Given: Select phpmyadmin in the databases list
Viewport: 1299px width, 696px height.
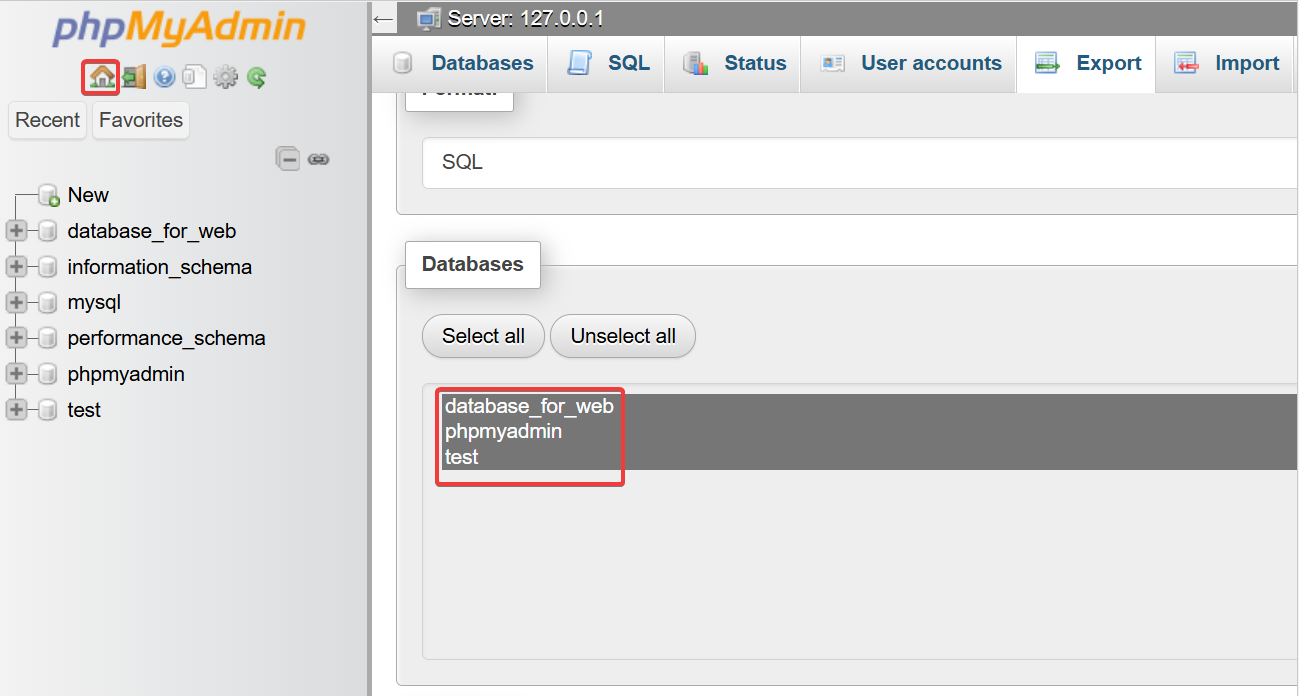Looking at the screenshot, I should pyautogui.click(x=503, y=432).
